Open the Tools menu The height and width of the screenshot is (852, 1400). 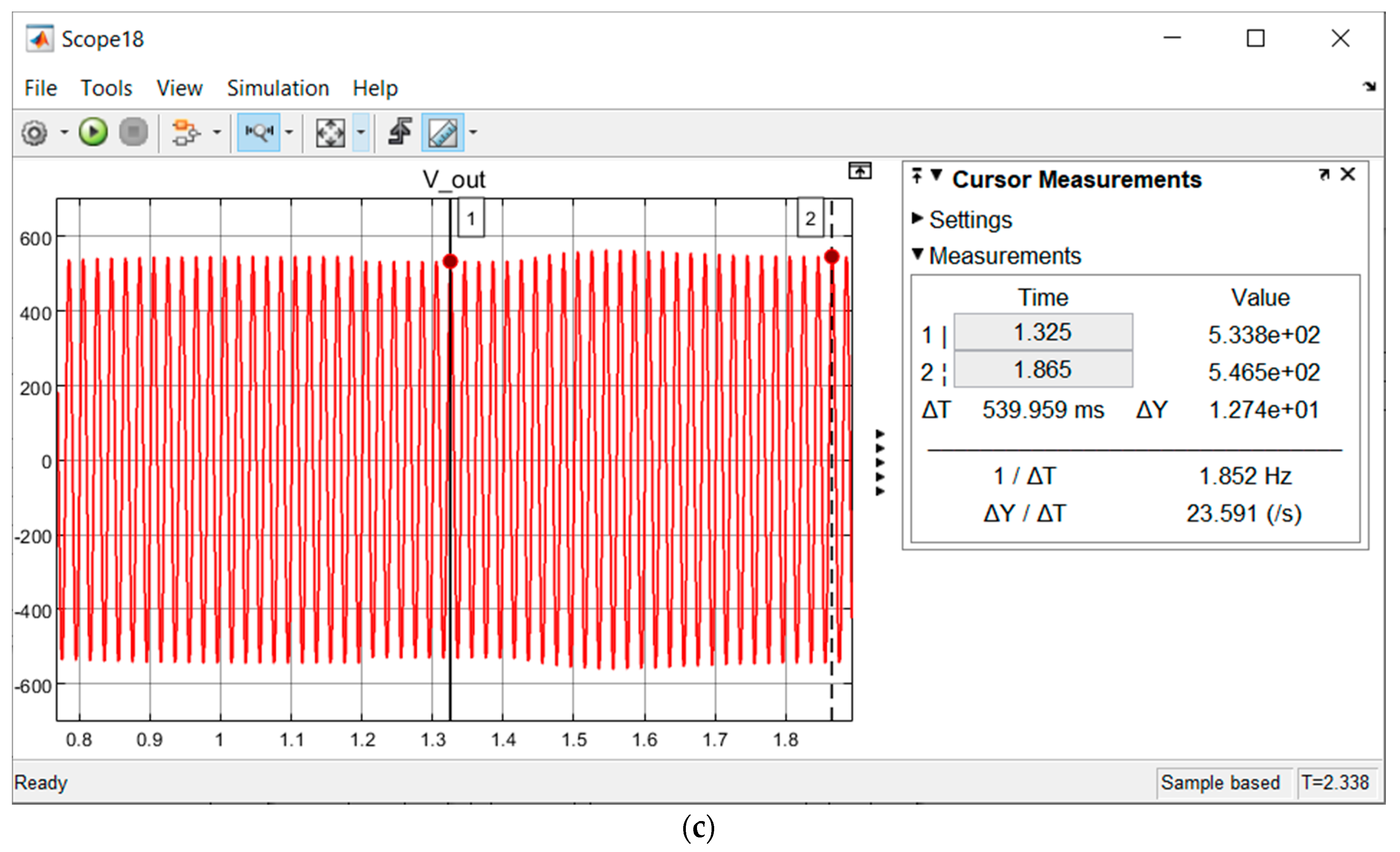(x=106, y=89)
